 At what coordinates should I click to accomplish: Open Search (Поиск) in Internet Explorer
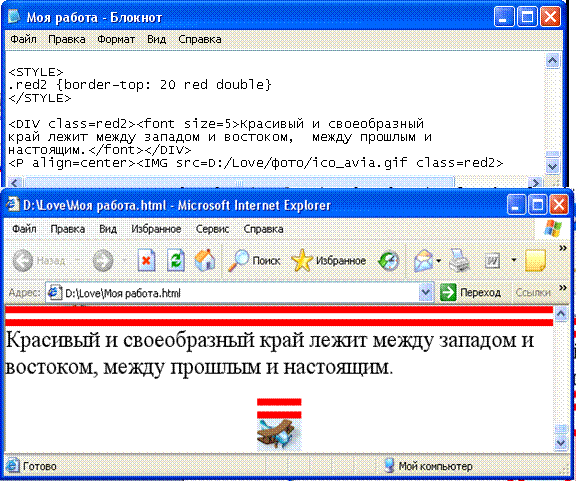tap(254, 261)
